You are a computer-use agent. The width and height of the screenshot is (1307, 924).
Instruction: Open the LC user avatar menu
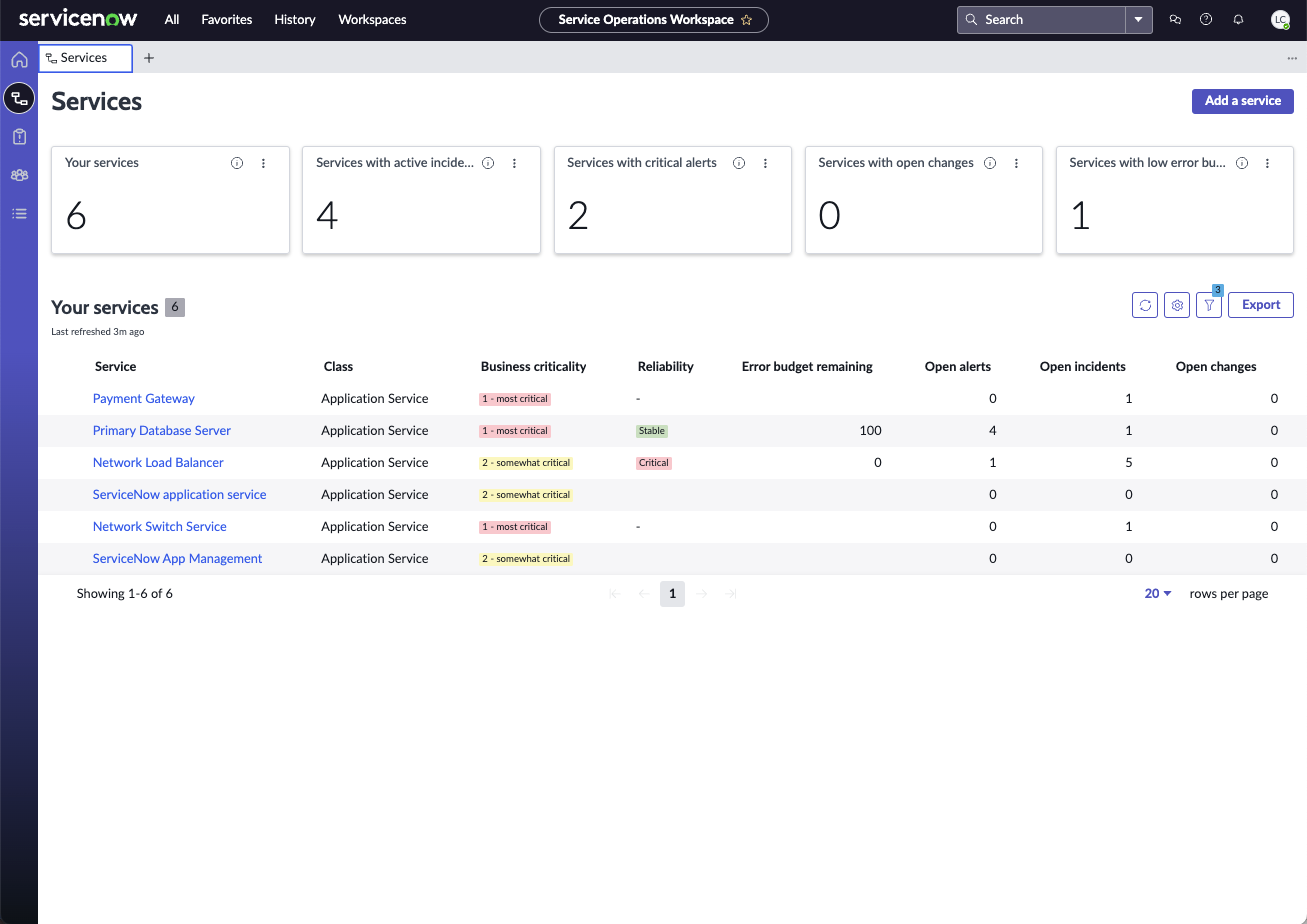[x=1280, y=19]
